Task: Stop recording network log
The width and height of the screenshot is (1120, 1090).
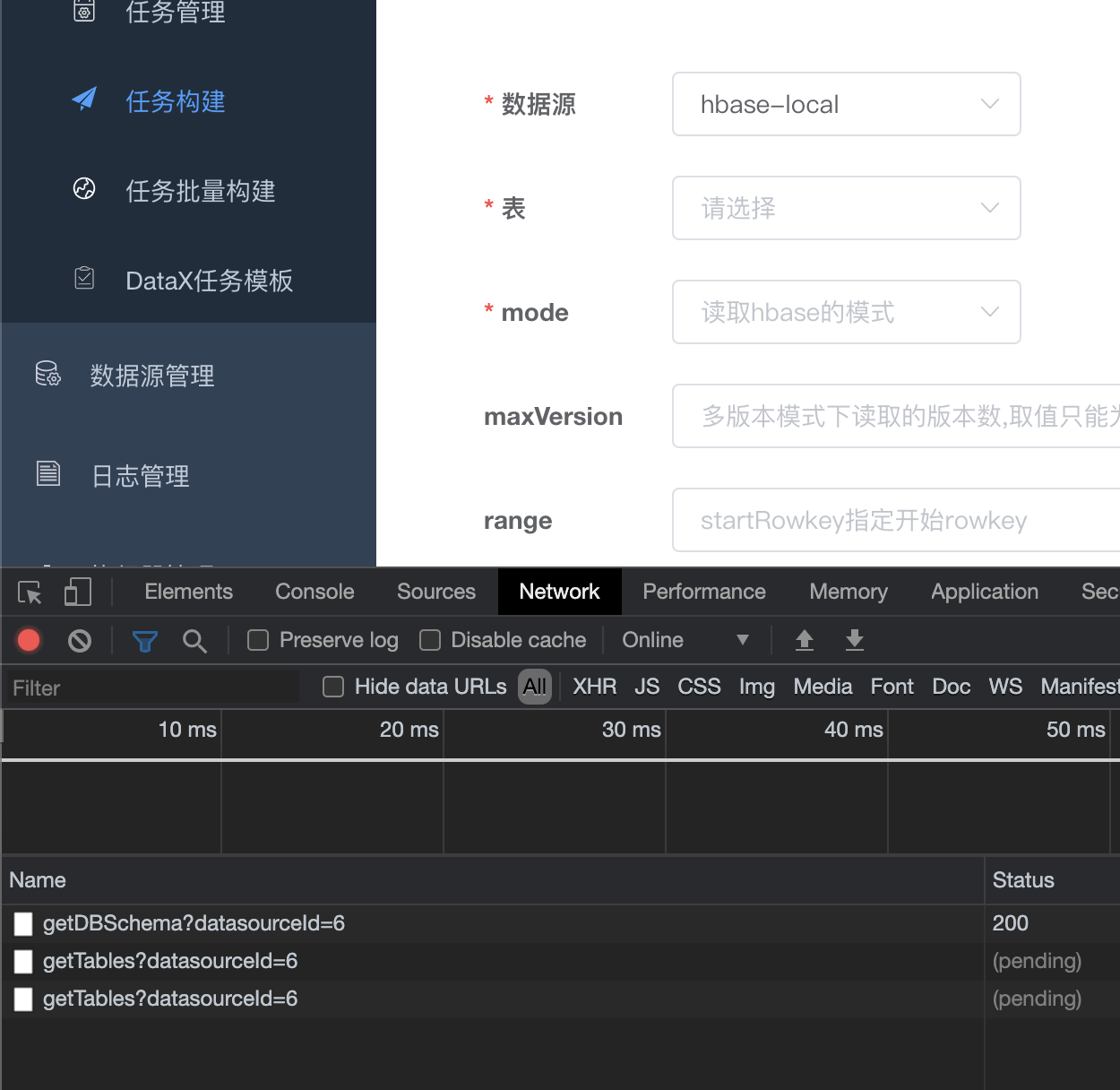Action: [28, 640]
